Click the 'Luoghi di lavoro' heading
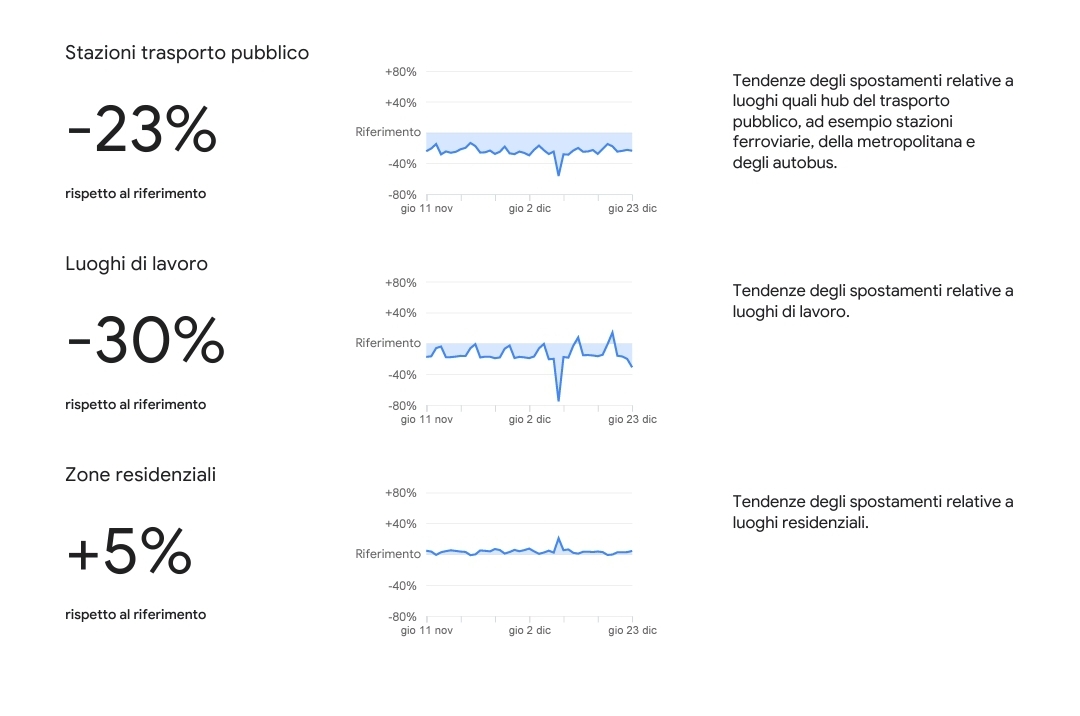 [136, 264]
